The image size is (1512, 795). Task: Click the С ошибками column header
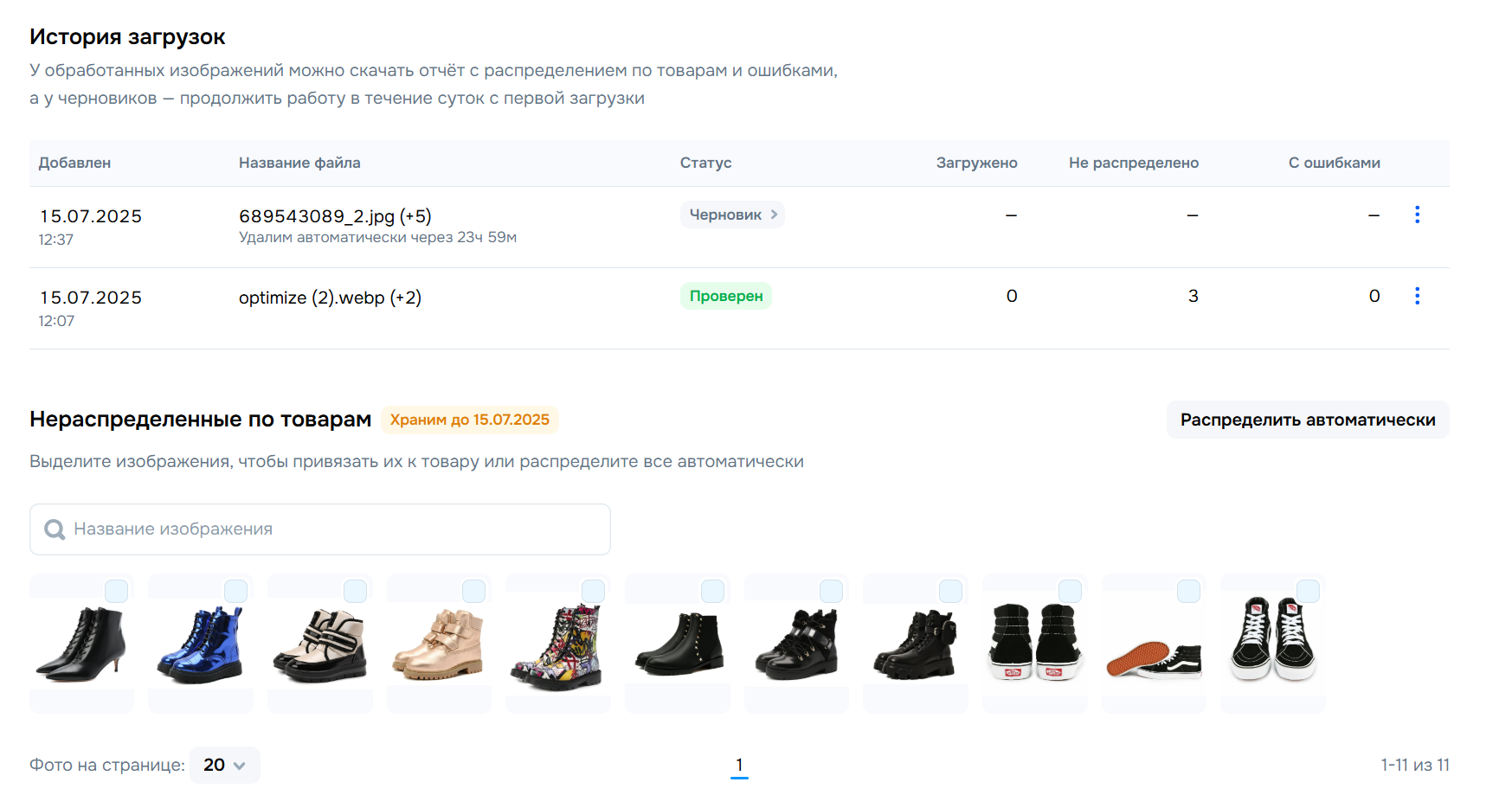(1334, 163)
